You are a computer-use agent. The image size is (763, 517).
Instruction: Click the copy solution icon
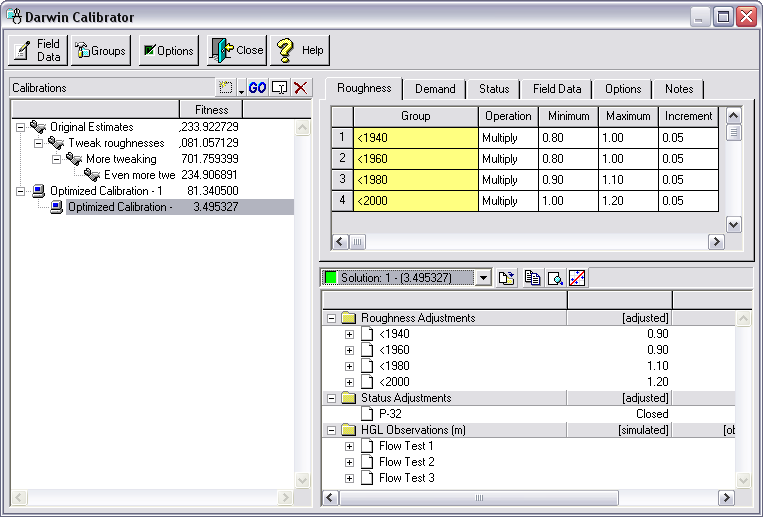pos(532,278)
